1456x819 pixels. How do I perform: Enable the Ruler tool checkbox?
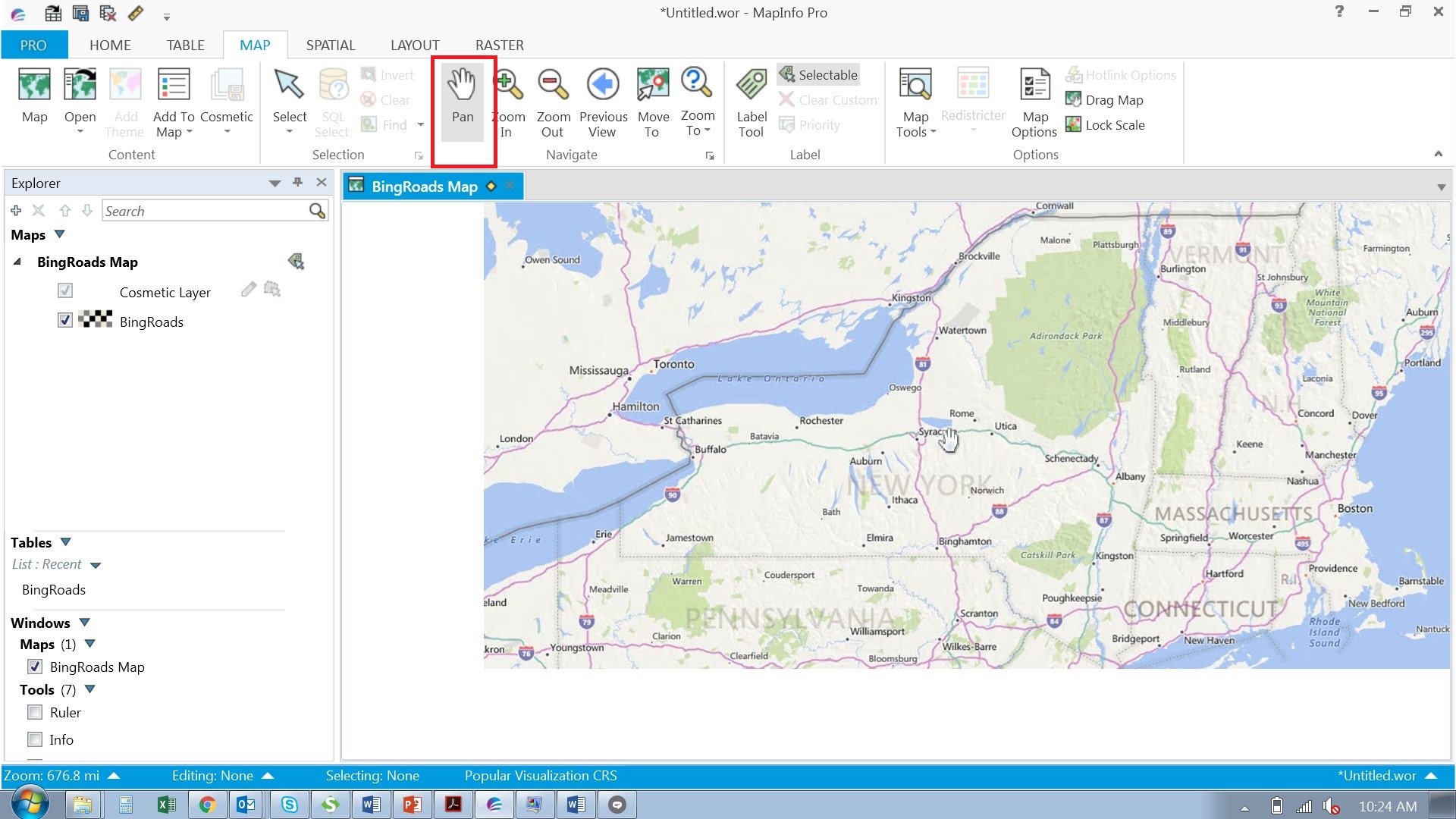coord(35,712)
